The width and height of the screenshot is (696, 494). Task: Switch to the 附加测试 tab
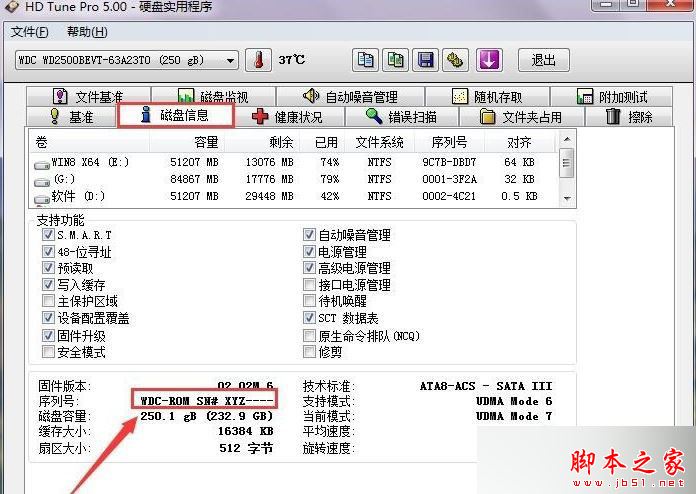pyautogui.click(x=612, y=96)
